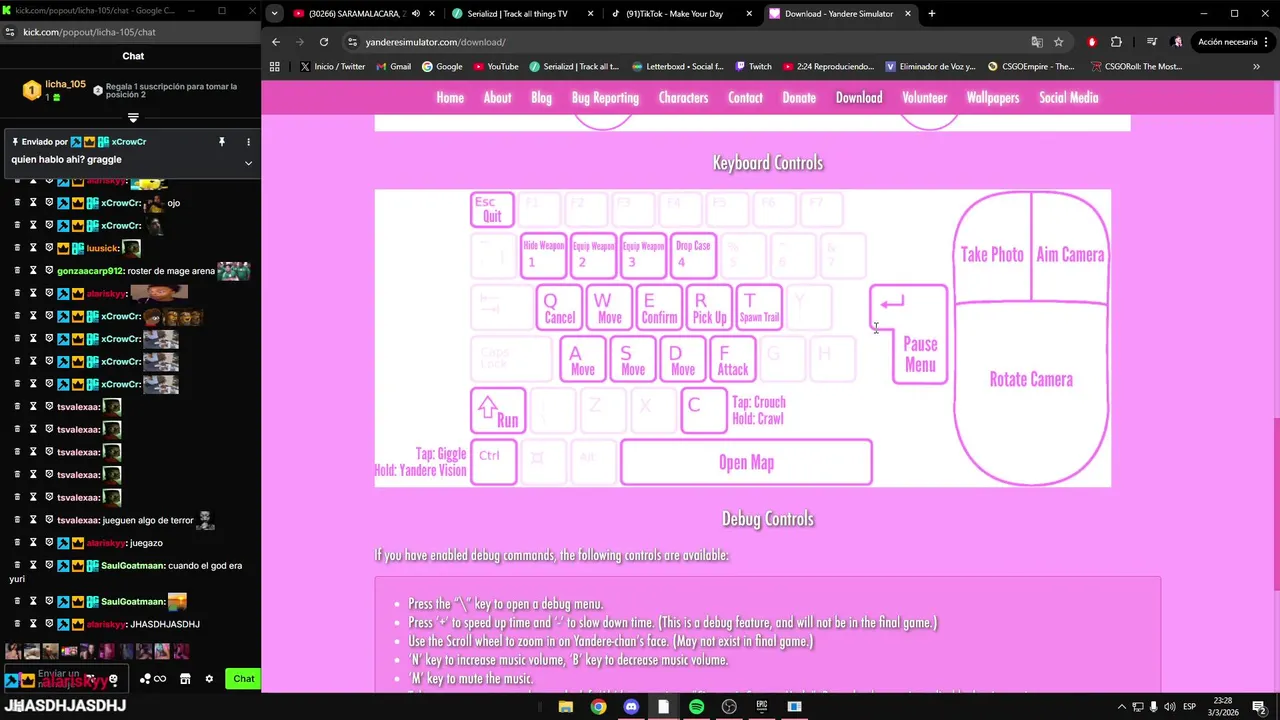The height and width of the screenshot is (720, 1280).
Task: Open the Chrome extensions puzzle icon
Action: tap(1116, 42)
